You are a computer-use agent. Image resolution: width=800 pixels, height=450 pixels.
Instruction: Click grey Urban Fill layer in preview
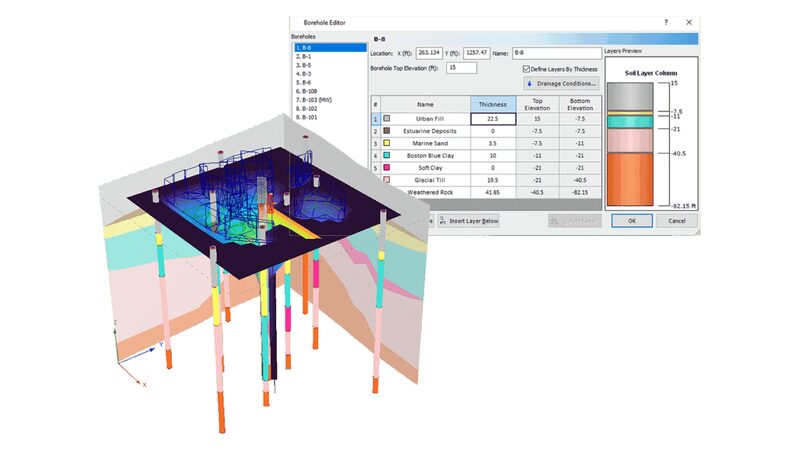pos(630,96)
